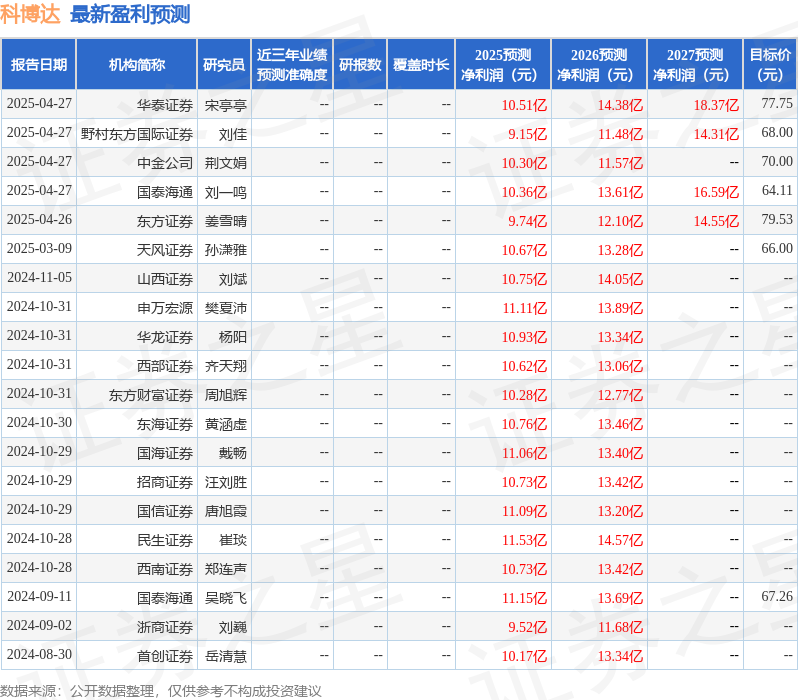Click the target price 77.75
This screenshot has height=700, width=798.
pyautogui.click(x=777, y=103)
